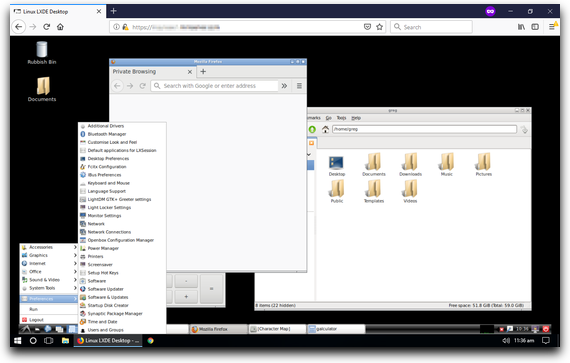Show sidebars using the toolbar icon
The image size is (570, 363).
tap(535, 27)
